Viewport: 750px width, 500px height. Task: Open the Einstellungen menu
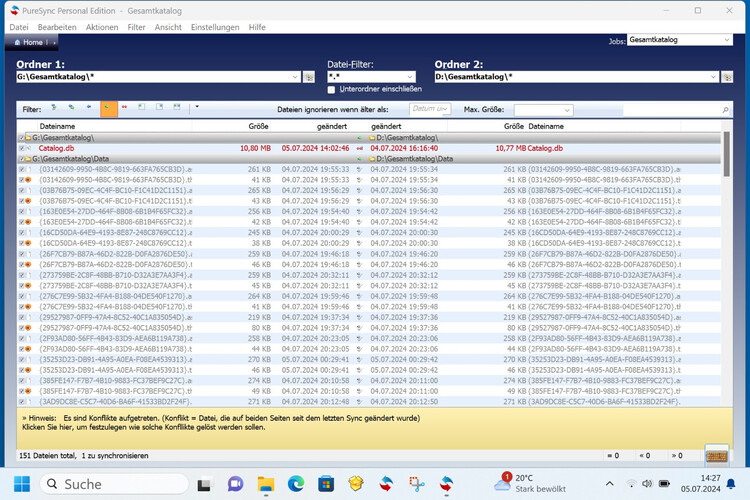tap(215, 27)
